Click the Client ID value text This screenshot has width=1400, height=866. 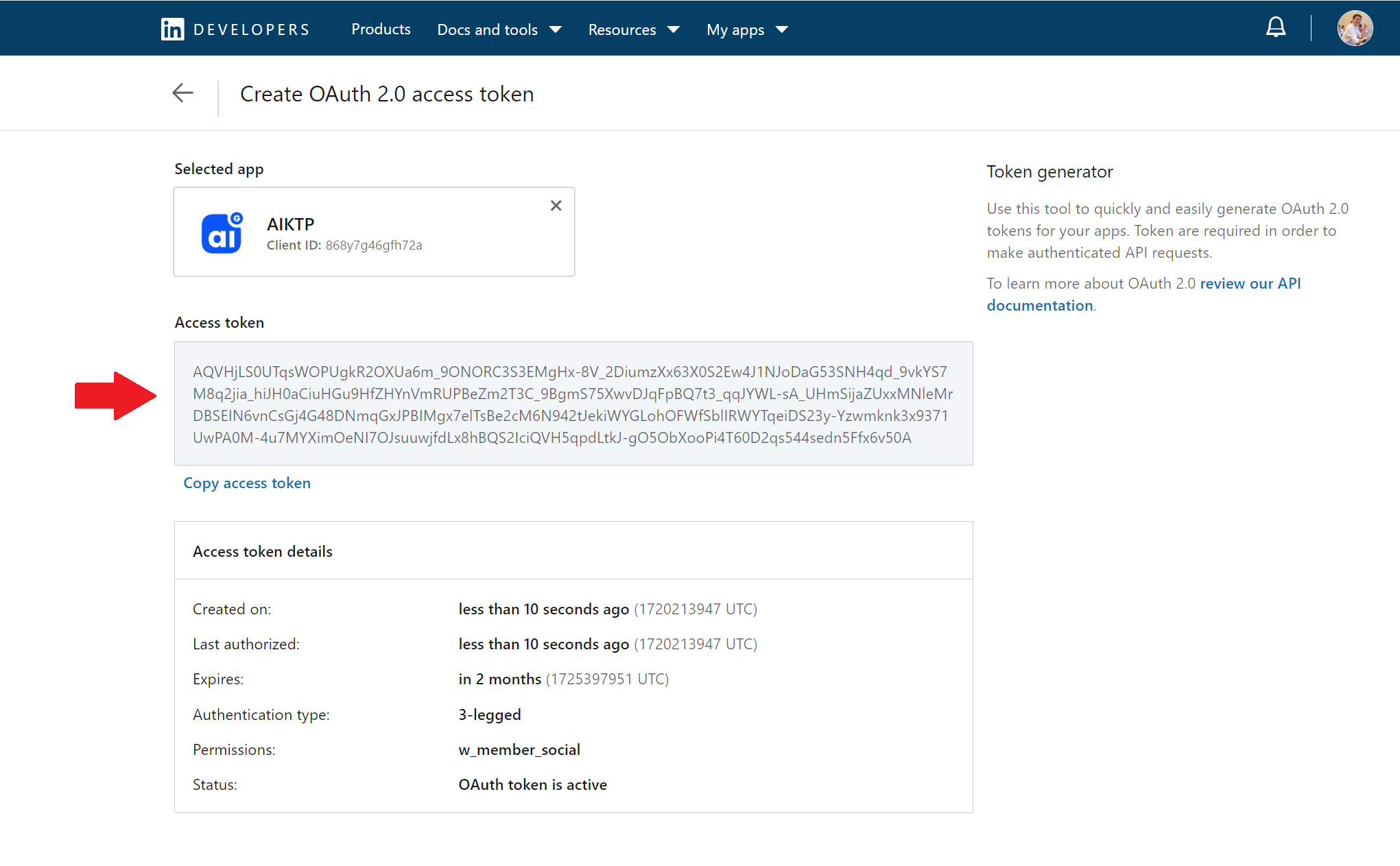point(374,245)
